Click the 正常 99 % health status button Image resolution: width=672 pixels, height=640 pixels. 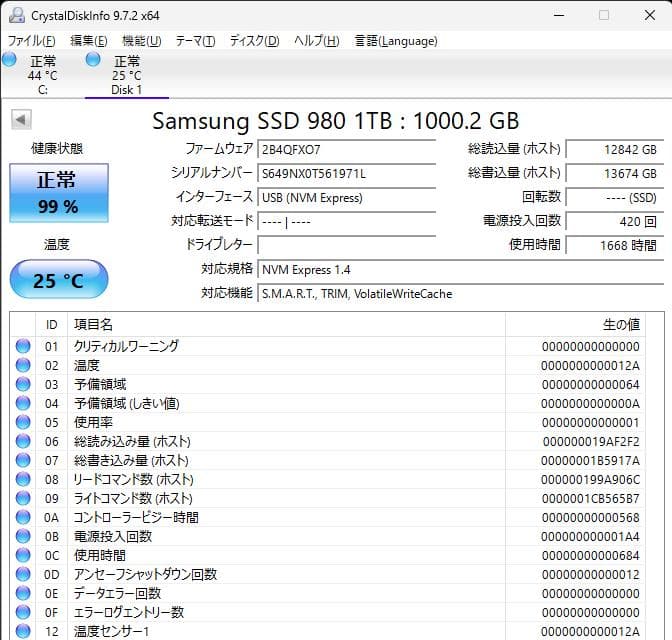(59, 193)
